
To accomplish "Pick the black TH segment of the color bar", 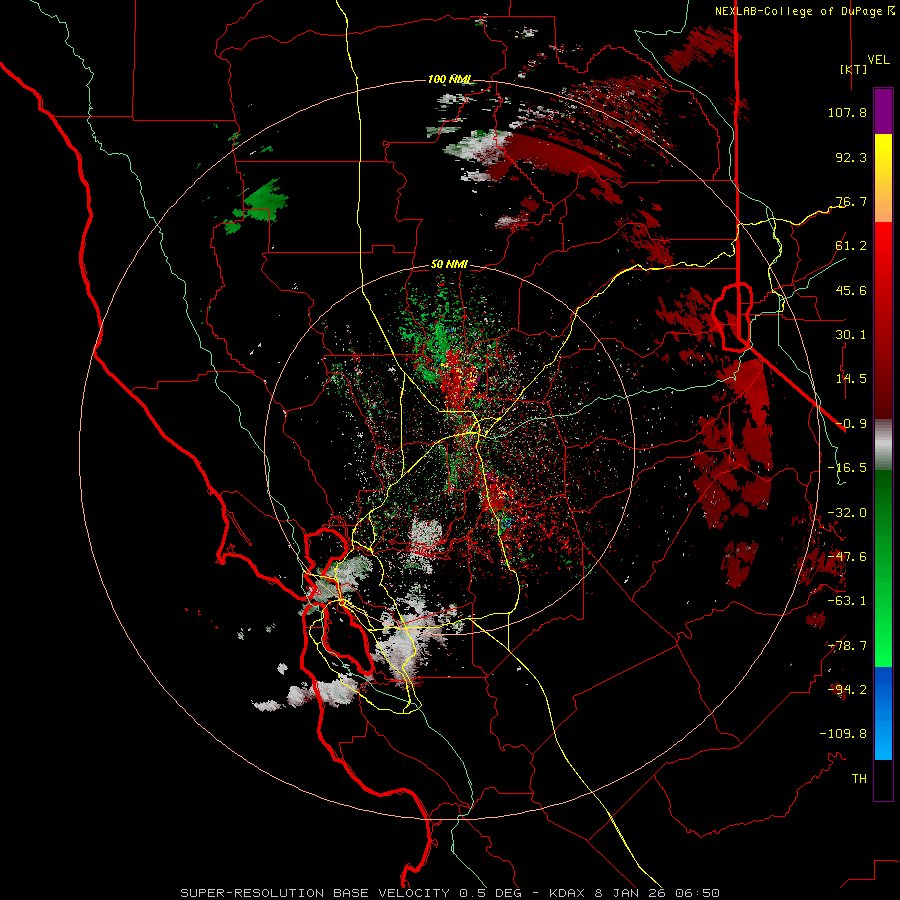I will (x=883, y=779).
